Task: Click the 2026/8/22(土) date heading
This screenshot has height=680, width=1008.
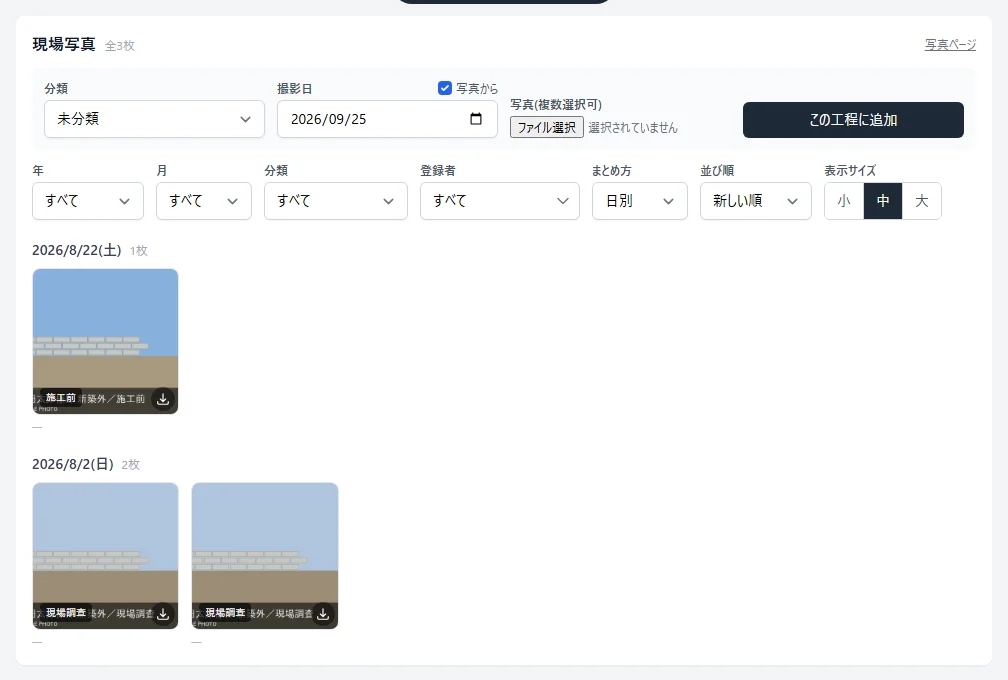Action: click(76, 250)
